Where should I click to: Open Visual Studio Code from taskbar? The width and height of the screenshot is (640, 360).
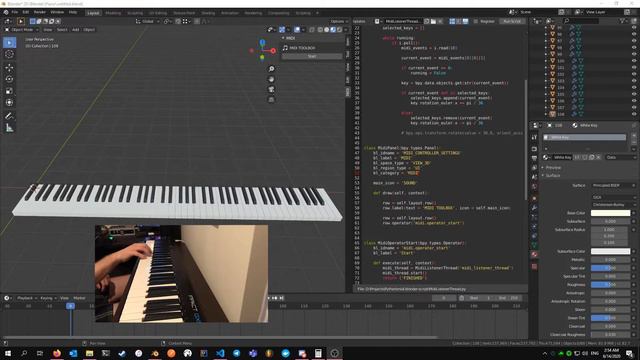[x=220, y=353]
